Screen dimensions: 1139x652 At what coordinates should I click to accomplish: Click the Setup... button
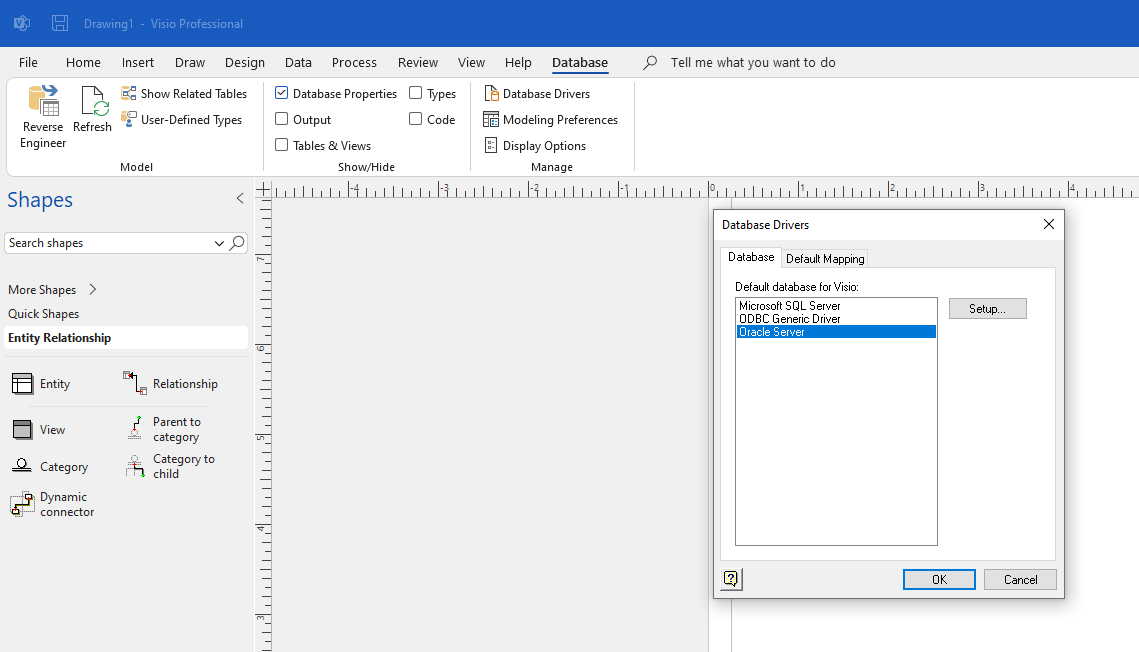[x=988, y=309]
